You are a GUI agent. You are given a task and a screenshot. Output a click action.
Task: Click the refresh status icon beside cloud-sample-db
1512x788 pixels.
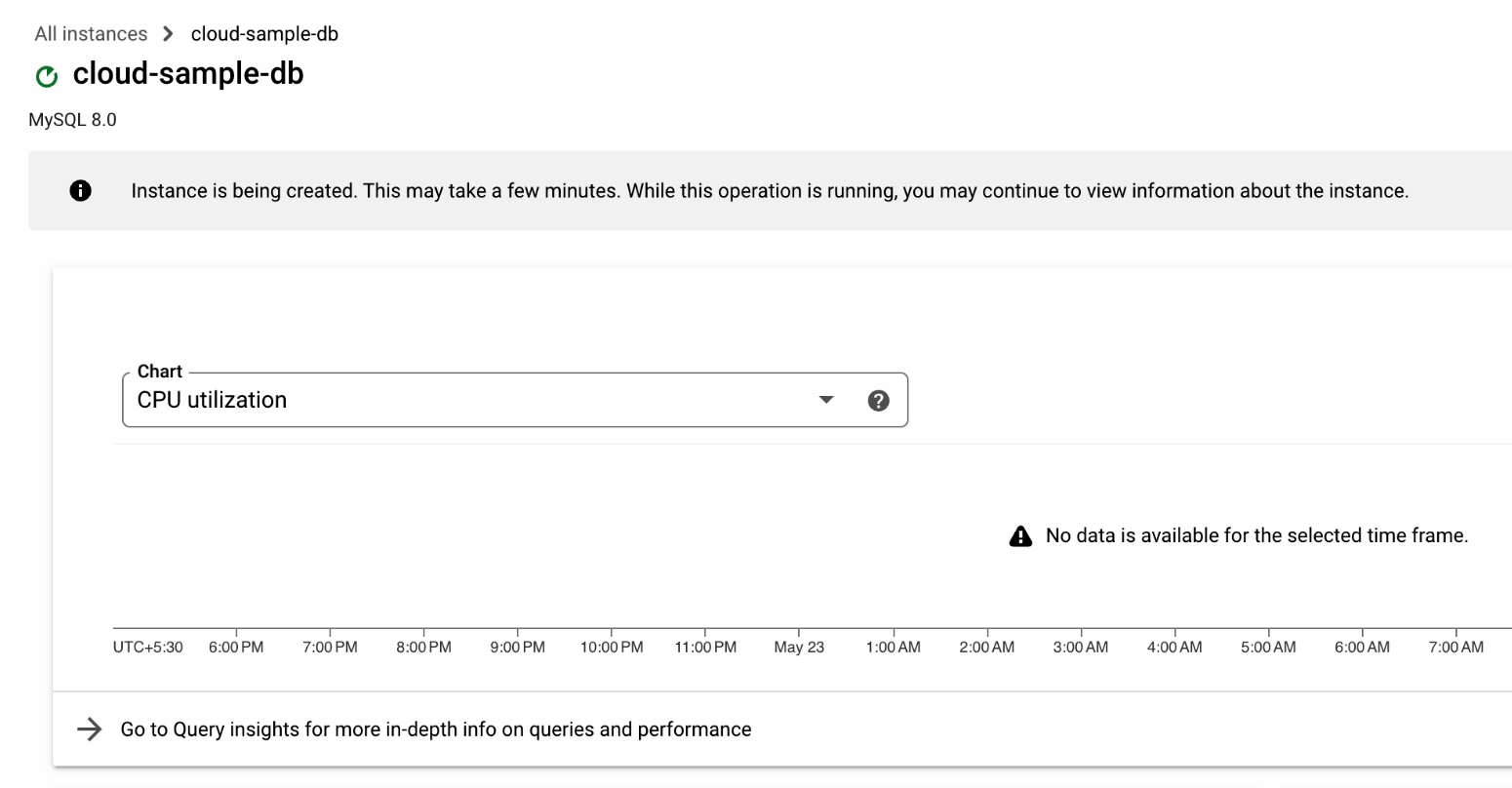[46, 76]
